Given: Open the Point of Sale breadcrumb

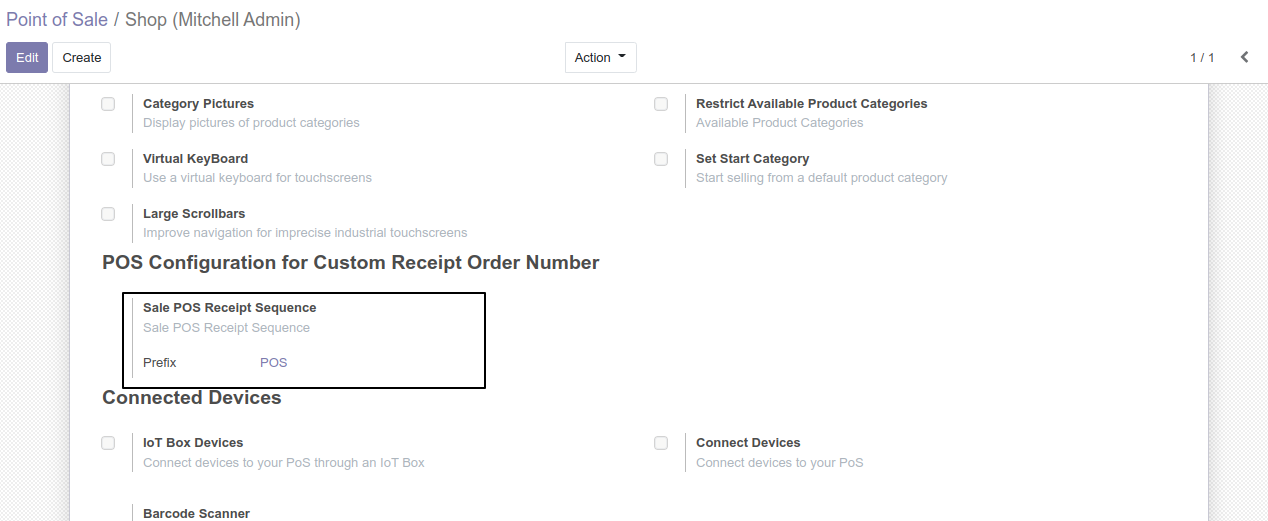Looking at the screenshot, I should coord(57,19).
